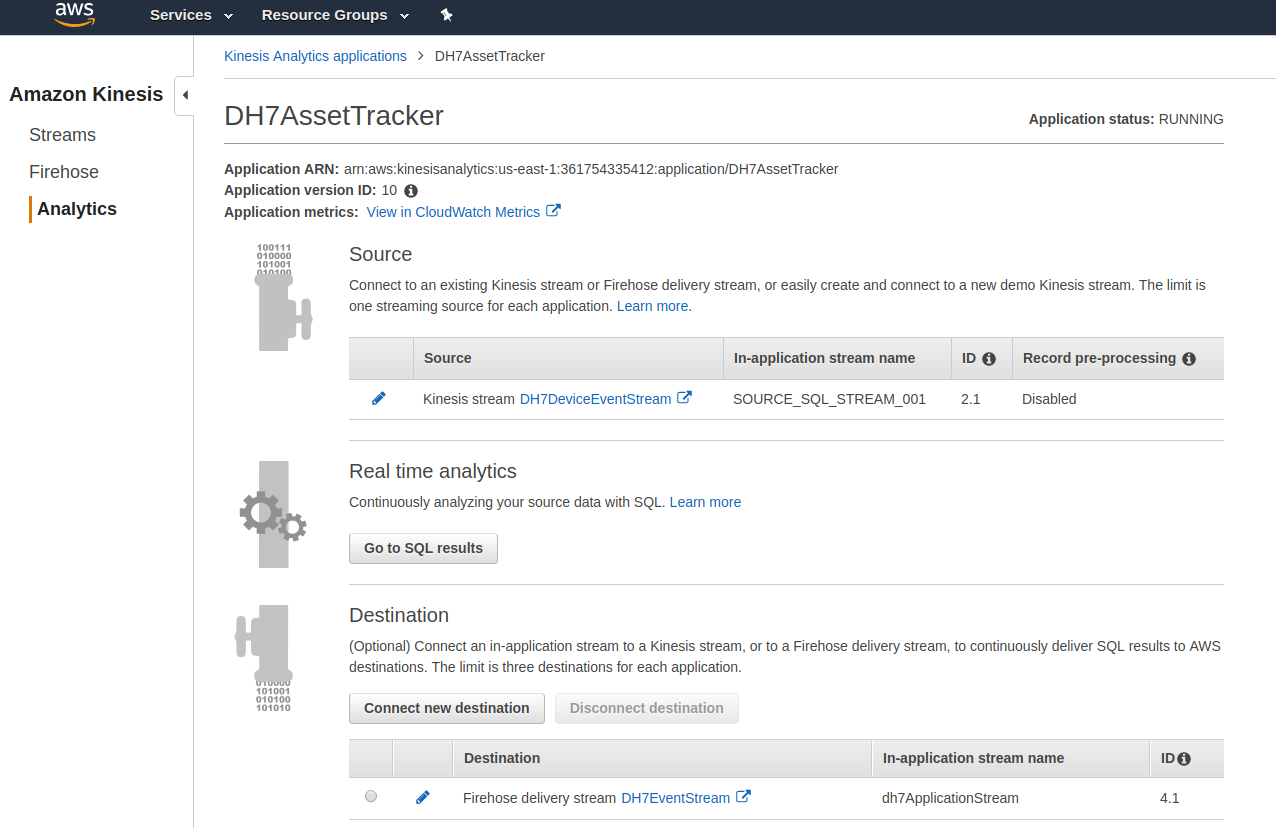
Task: Click the Disabled record pre-processing value
Action: 1049,399
